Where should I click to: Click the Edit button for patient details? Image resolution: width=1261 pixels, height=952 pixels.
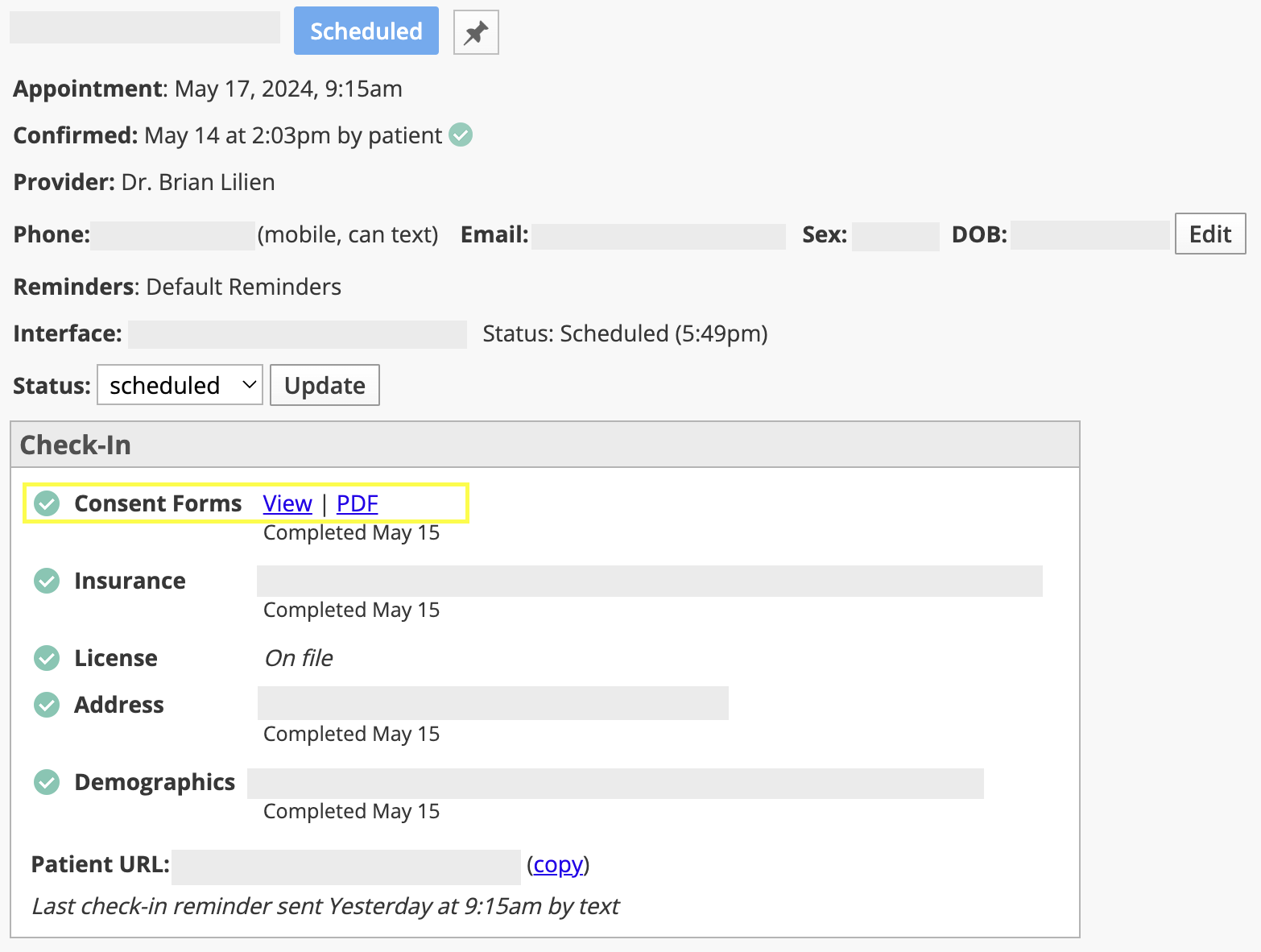click(x=1209, y=234)
